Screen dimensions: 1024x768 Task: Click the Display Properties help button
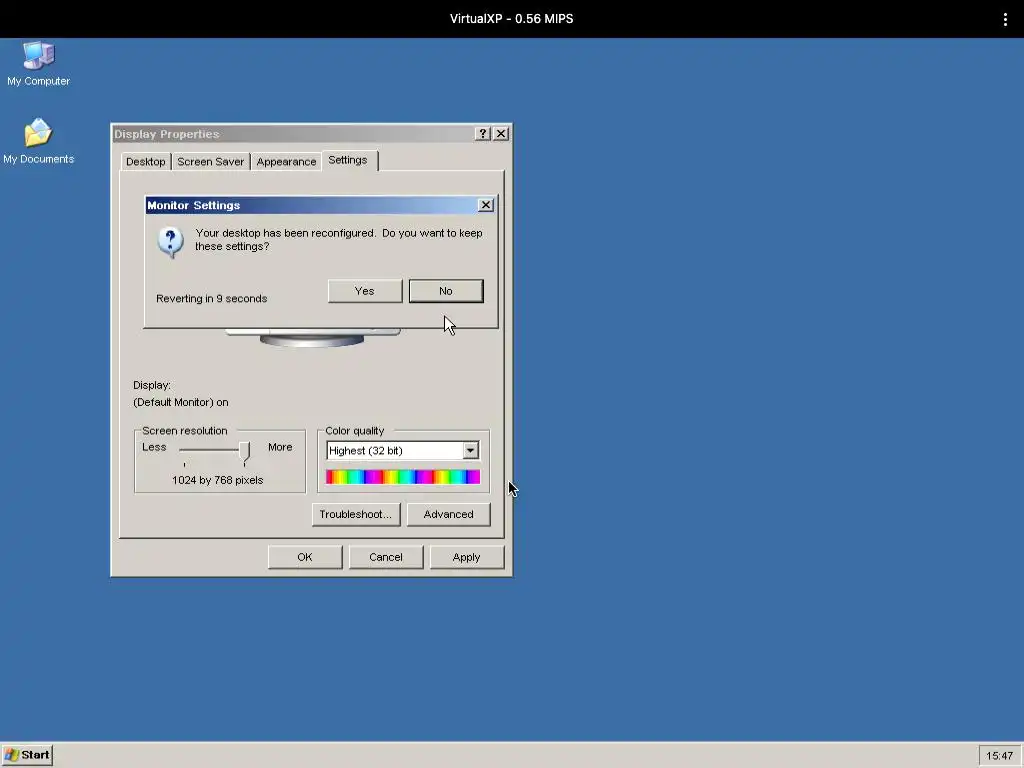(483, 134)
